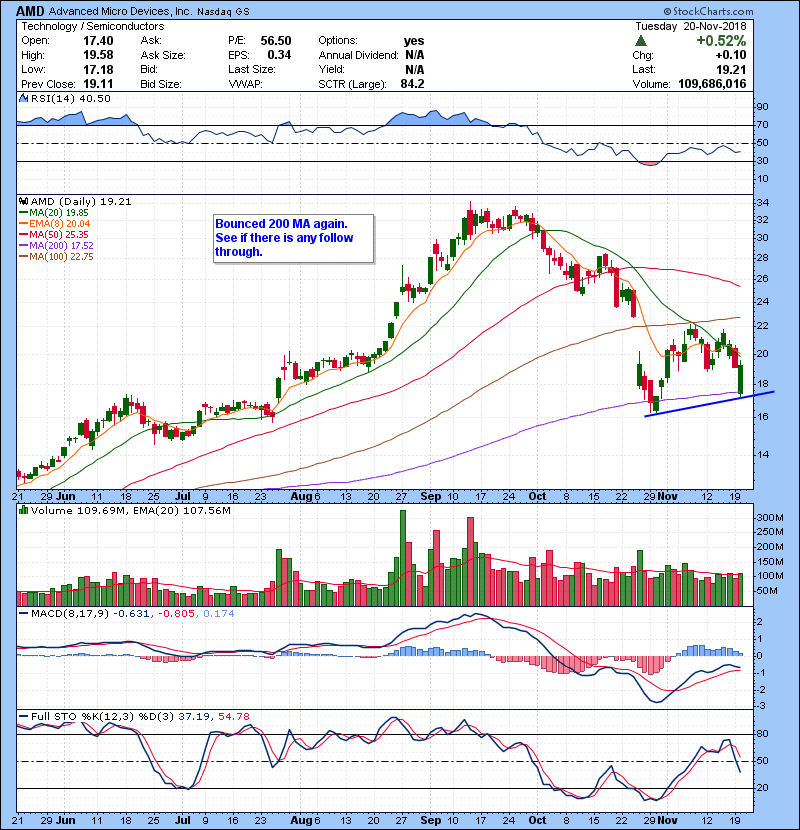Viewport: 800px width, 830px height.
Task: Select the AMD ticker symbol in the header
Action: (x=31, y=11)
